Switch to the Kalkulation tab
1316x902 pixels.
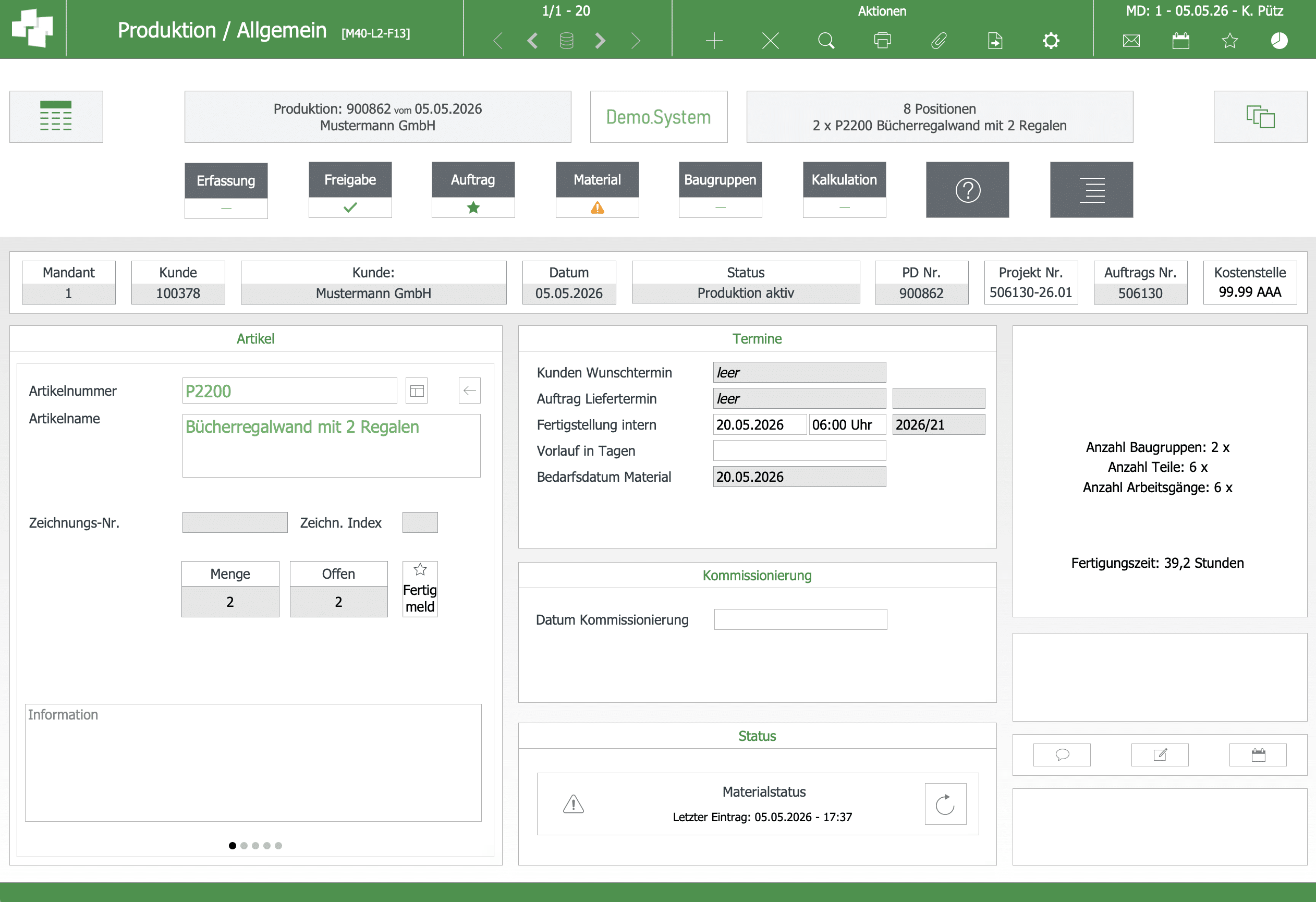coord(844,190)
